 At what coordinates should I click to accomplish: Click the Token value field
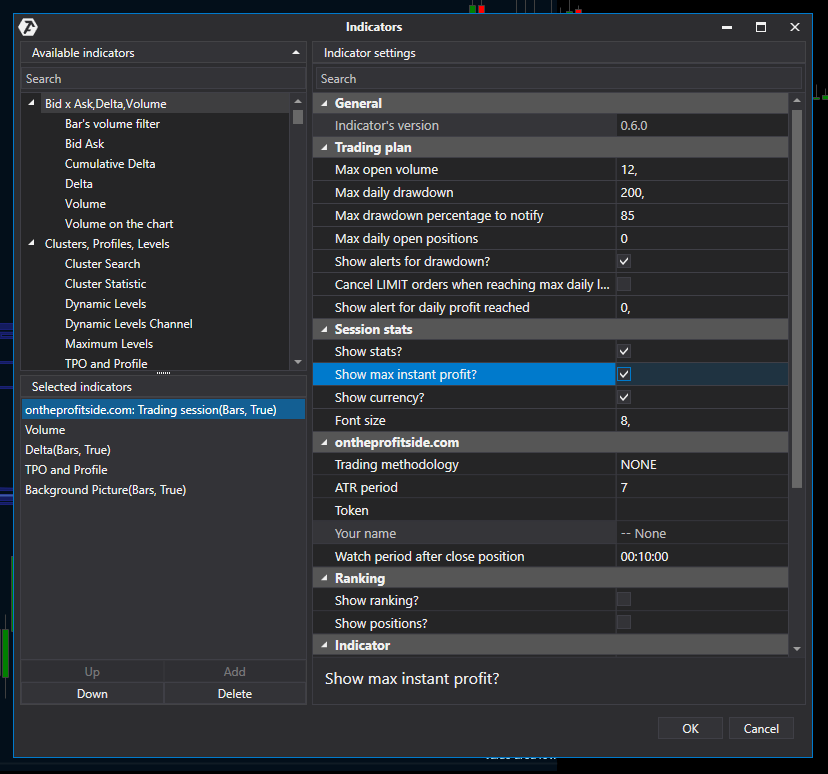pos(702,511)
